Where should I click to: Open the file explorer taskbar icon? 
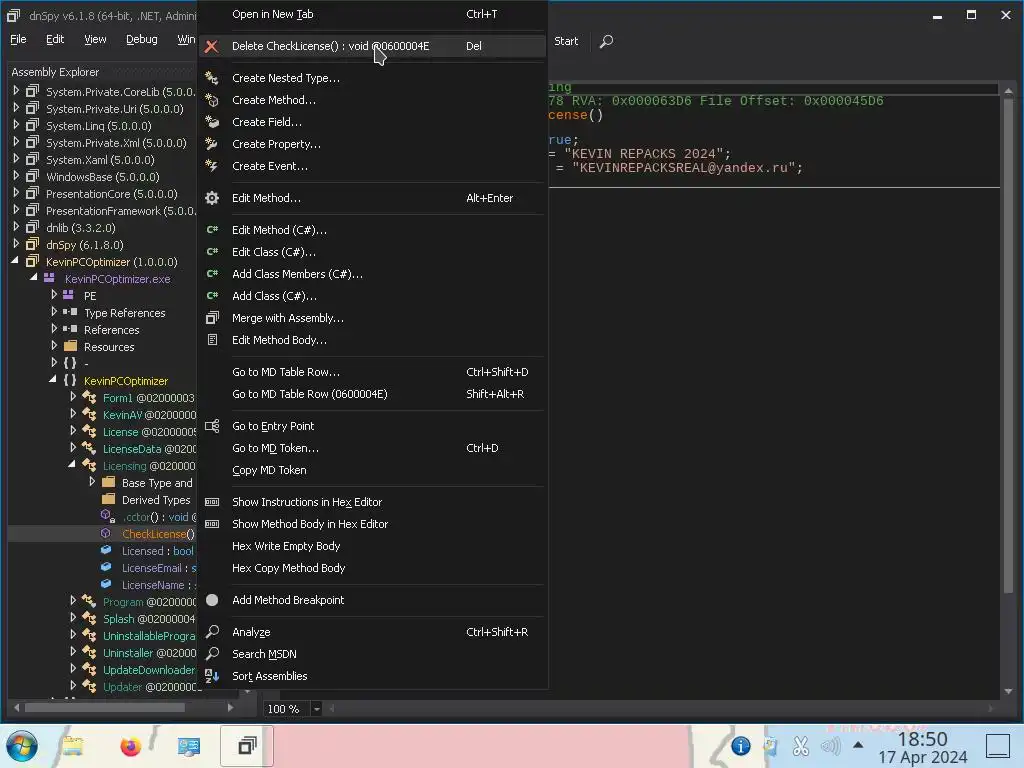pos(72,746)
